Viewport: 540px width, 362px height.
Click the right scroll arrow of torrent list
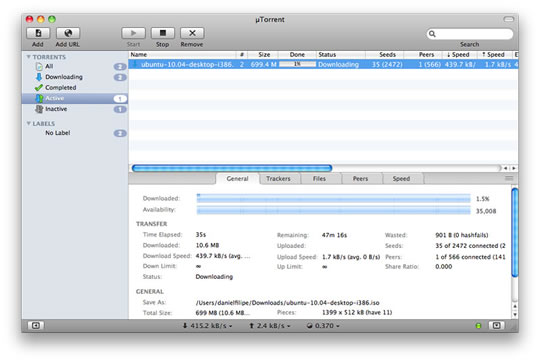click(x=514, y=168)
